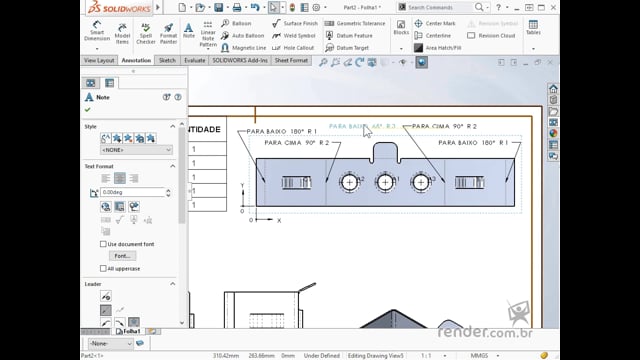Screen dimensions: 640x360
Task: Click the Hole Callout tool
Action: tap(293, 48)
